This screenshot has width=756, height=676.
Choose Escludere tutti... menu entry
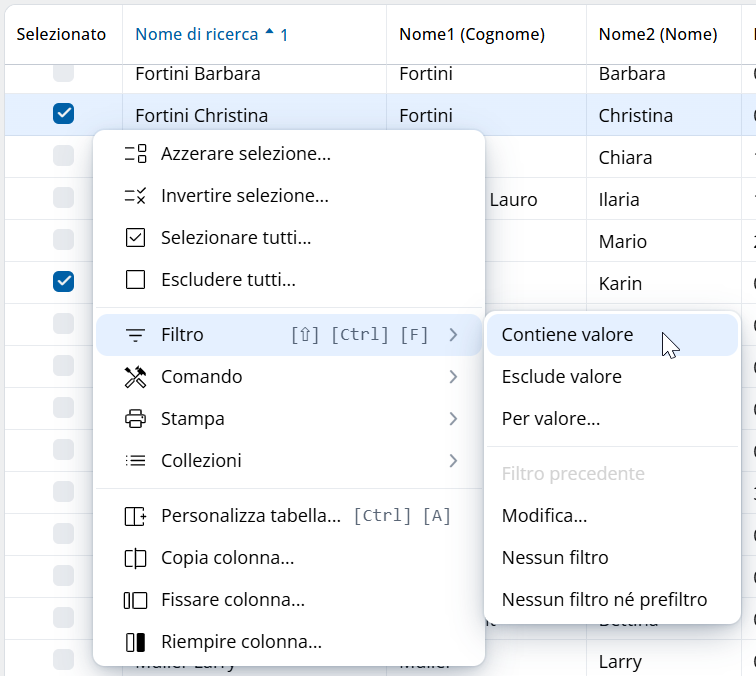tap(289, 280)
